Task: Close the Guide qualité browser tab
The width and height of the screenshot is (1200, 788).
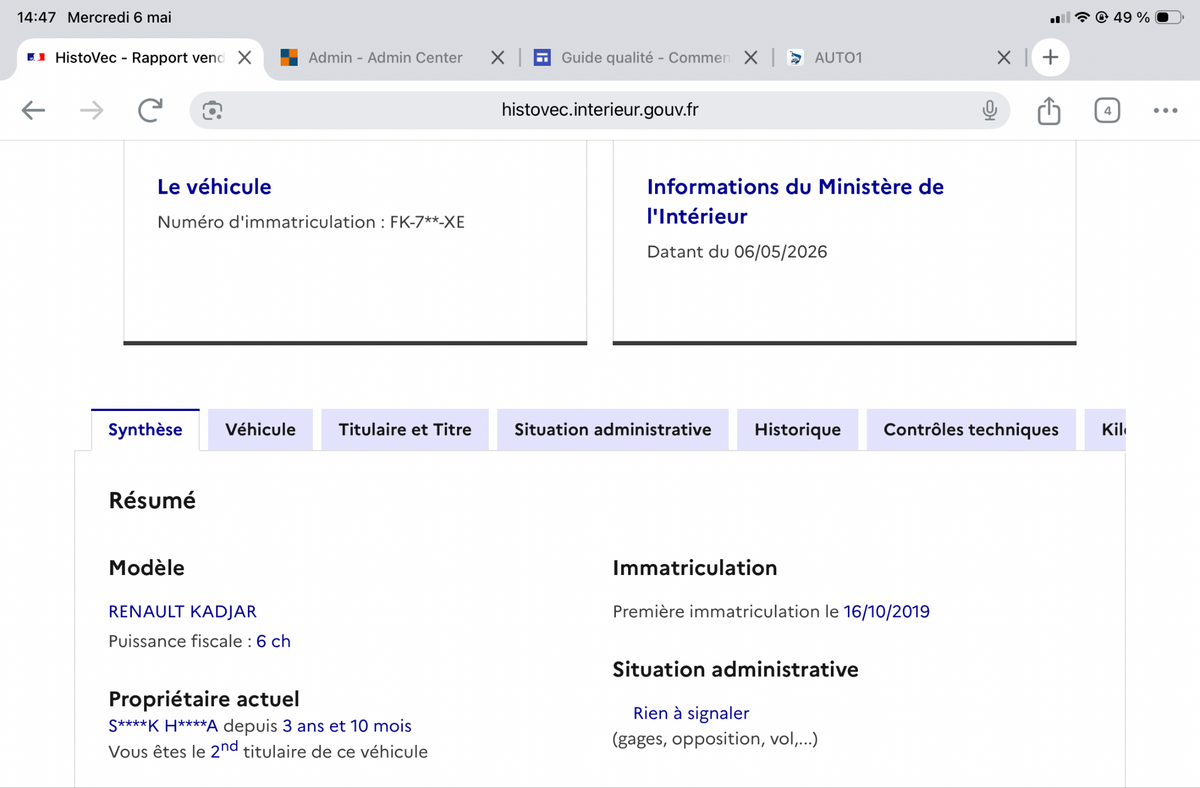Action: [x=751, y=58]
